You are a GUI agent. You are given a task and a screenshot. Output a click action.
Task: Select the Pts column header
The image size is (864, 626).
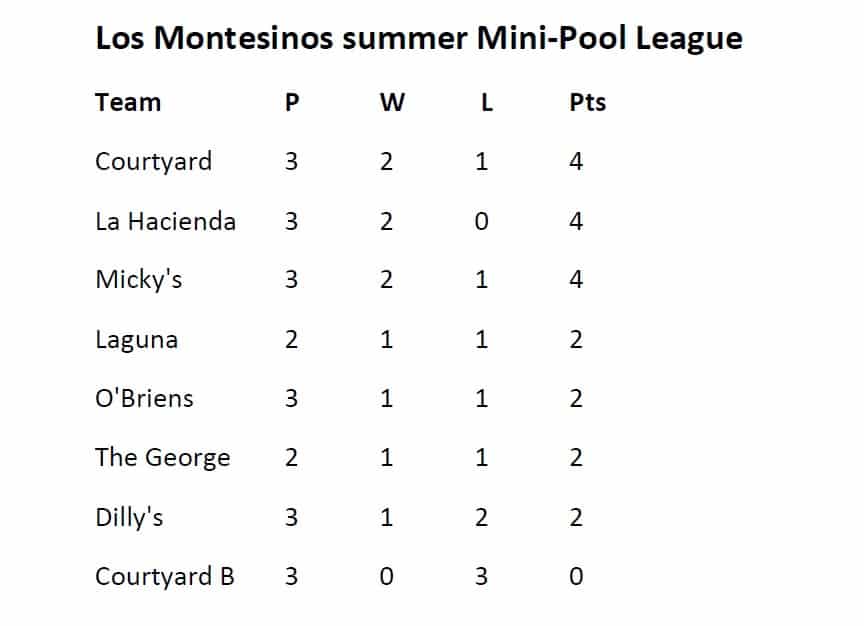coord(587,102)
